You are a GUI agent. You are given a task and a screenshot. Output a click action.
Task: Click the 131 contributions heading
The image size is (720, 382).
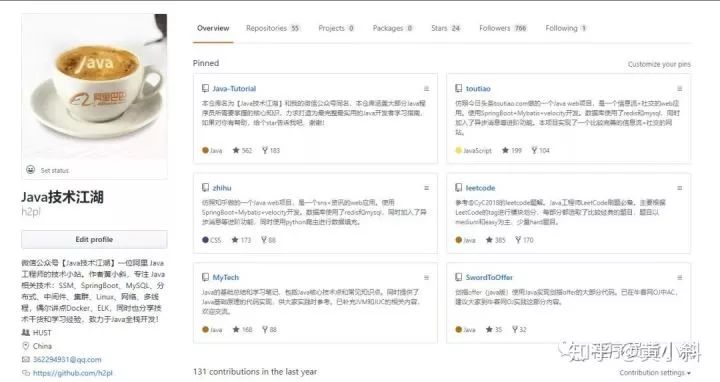click(255, 371)
